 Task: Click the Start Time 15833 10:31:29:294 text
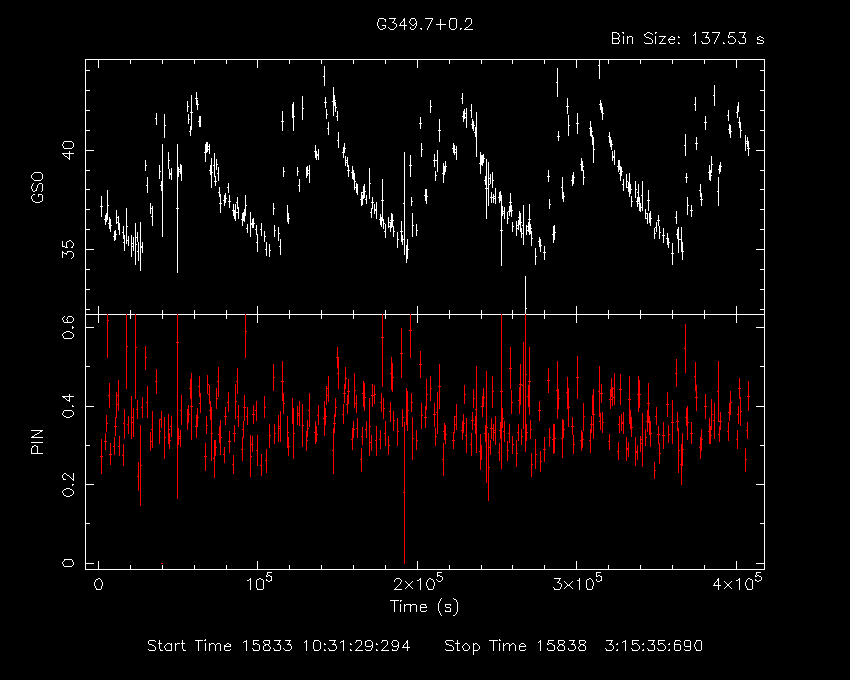279,646
